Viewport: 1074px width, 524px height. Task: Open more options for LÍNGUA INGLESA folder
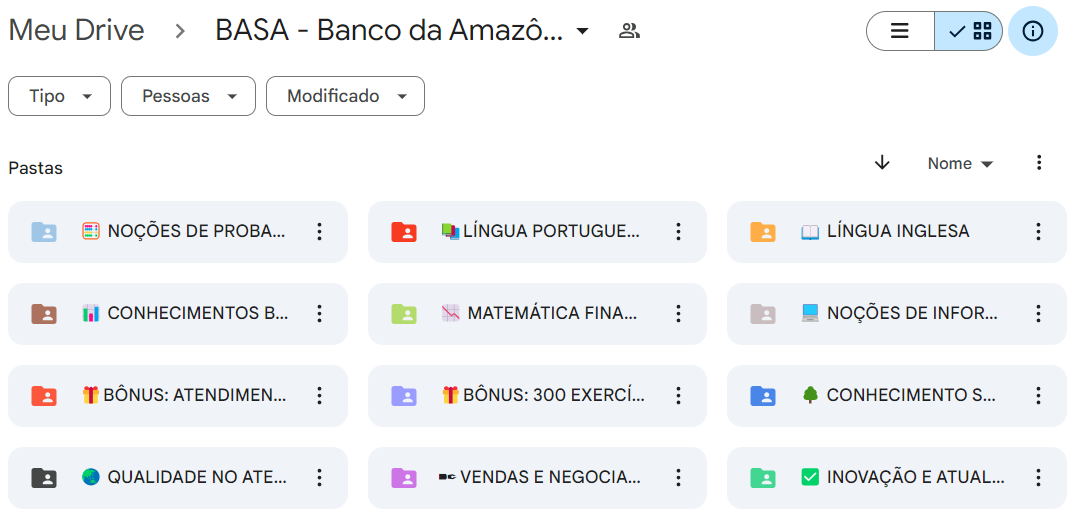[x=1038, y=232]
